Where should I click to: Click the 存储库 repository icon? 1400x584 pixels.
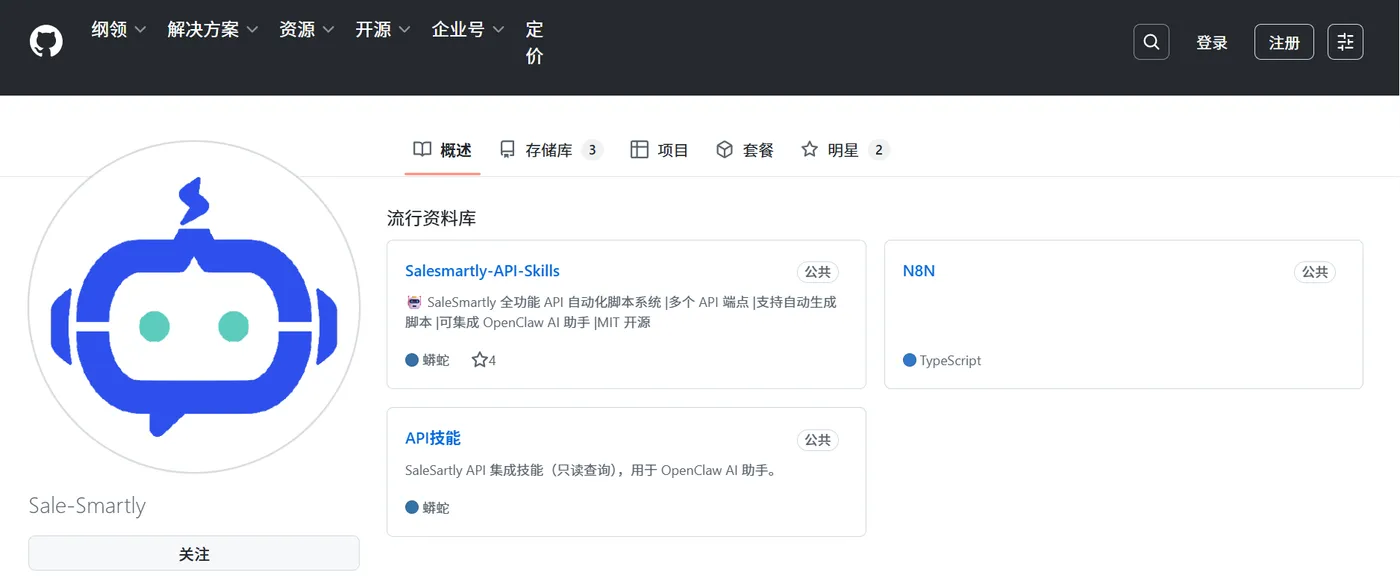pyautogui.click(x=508, y=150)
